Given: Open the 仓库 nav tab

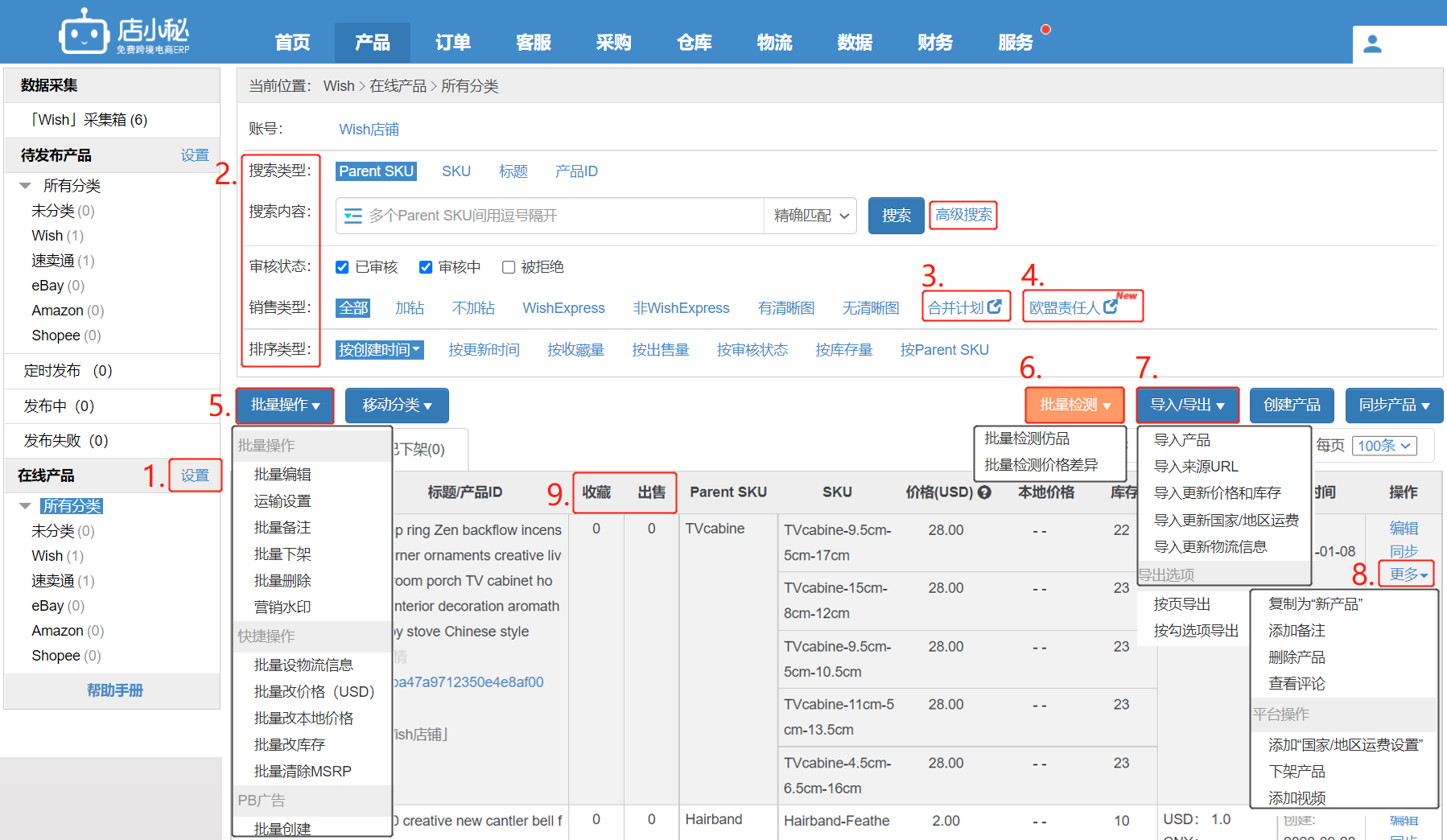Looking at the screenshot, I should [x=695, y=43].
